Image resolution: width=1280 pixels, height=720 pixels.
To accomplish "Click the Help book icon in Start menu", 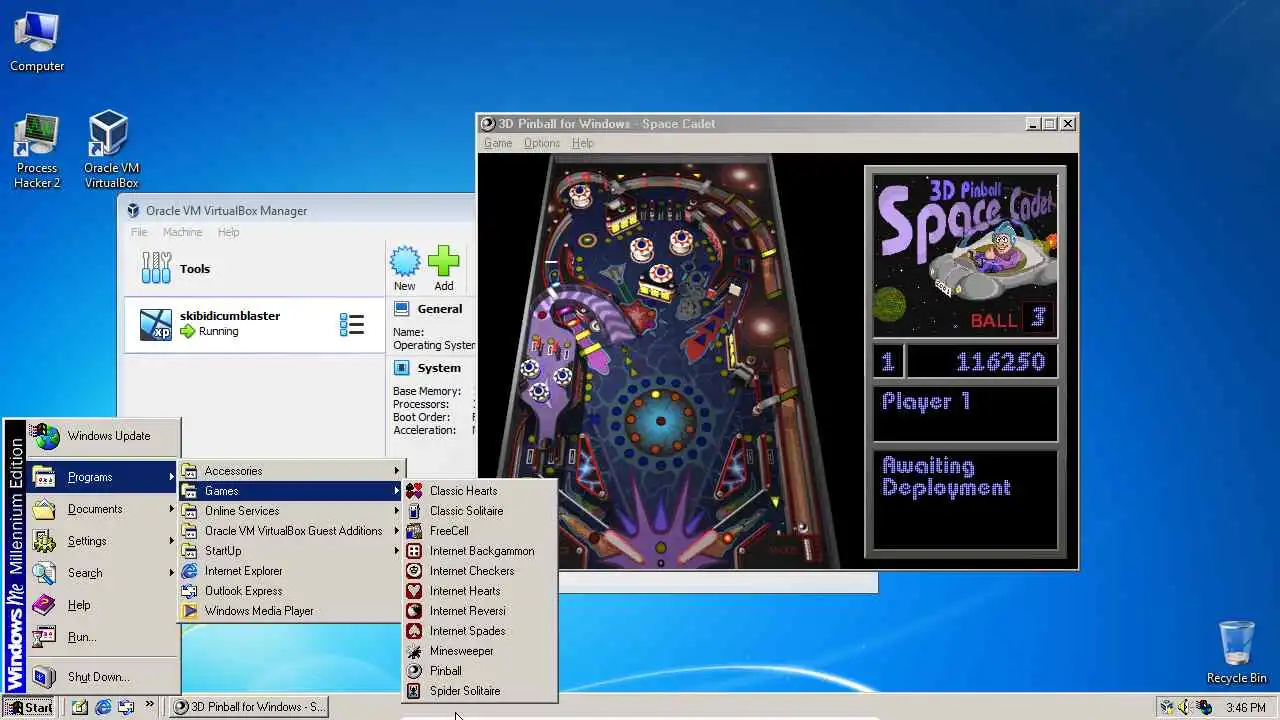I will [44, 605].
